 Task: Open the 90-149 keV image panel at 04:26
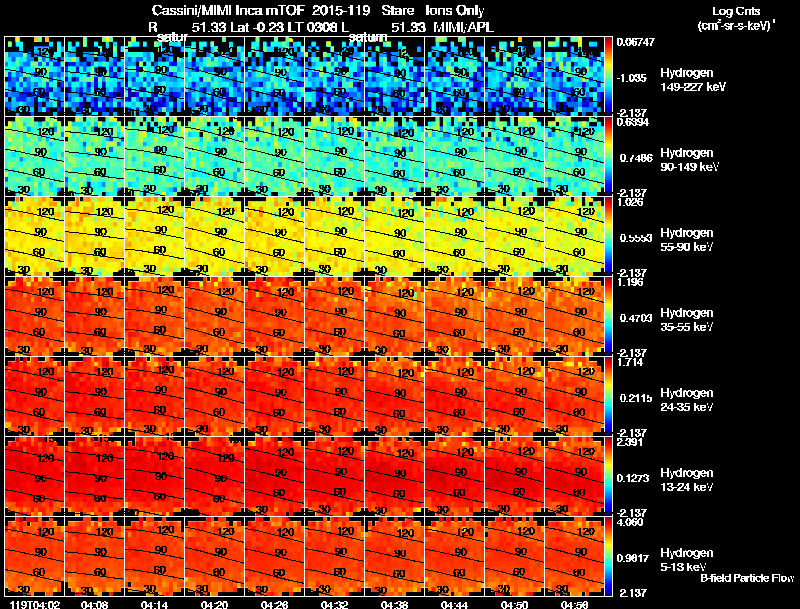(x=274, y=156)
